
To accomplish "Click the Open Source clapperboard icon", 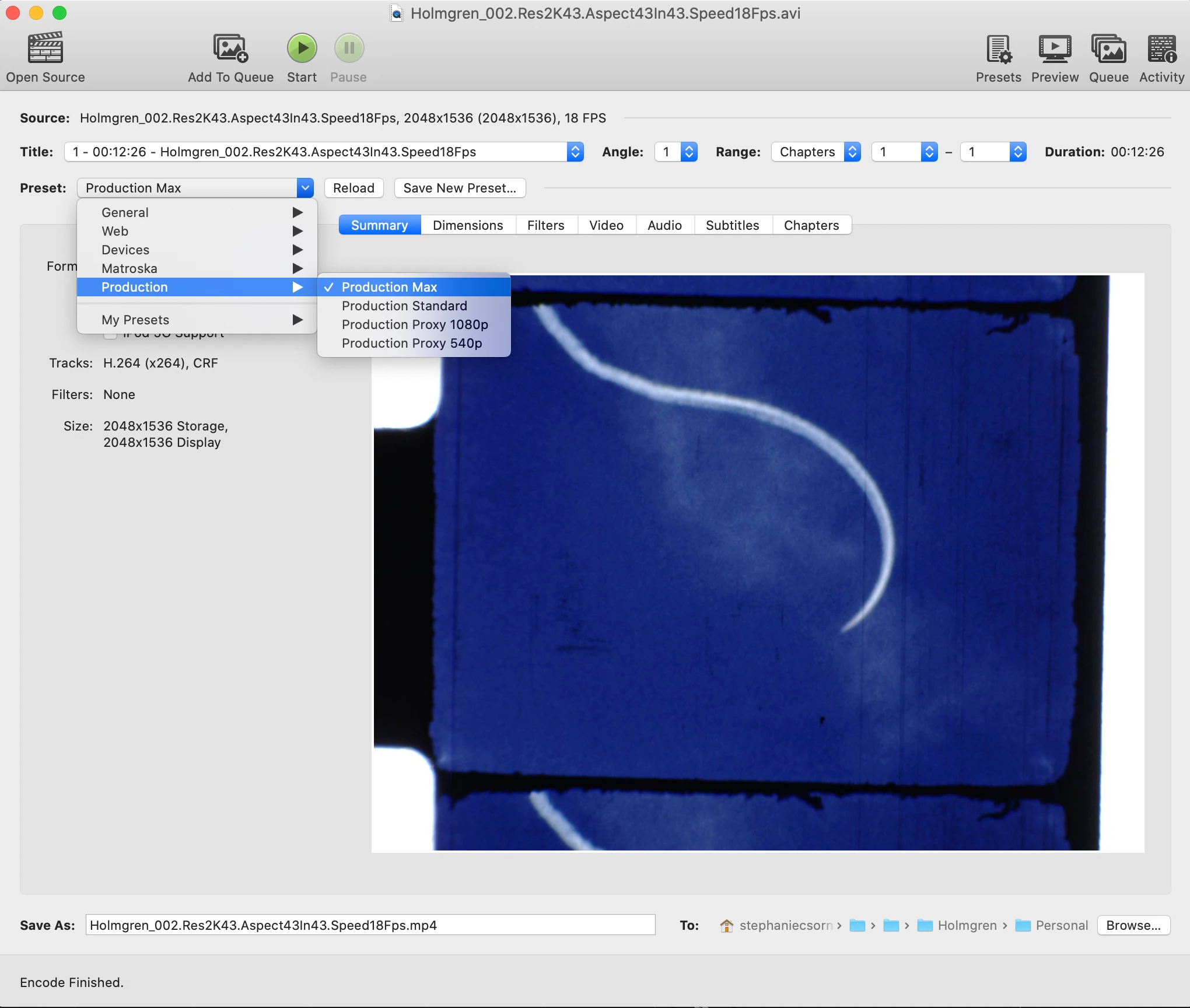I will [45, 48].
